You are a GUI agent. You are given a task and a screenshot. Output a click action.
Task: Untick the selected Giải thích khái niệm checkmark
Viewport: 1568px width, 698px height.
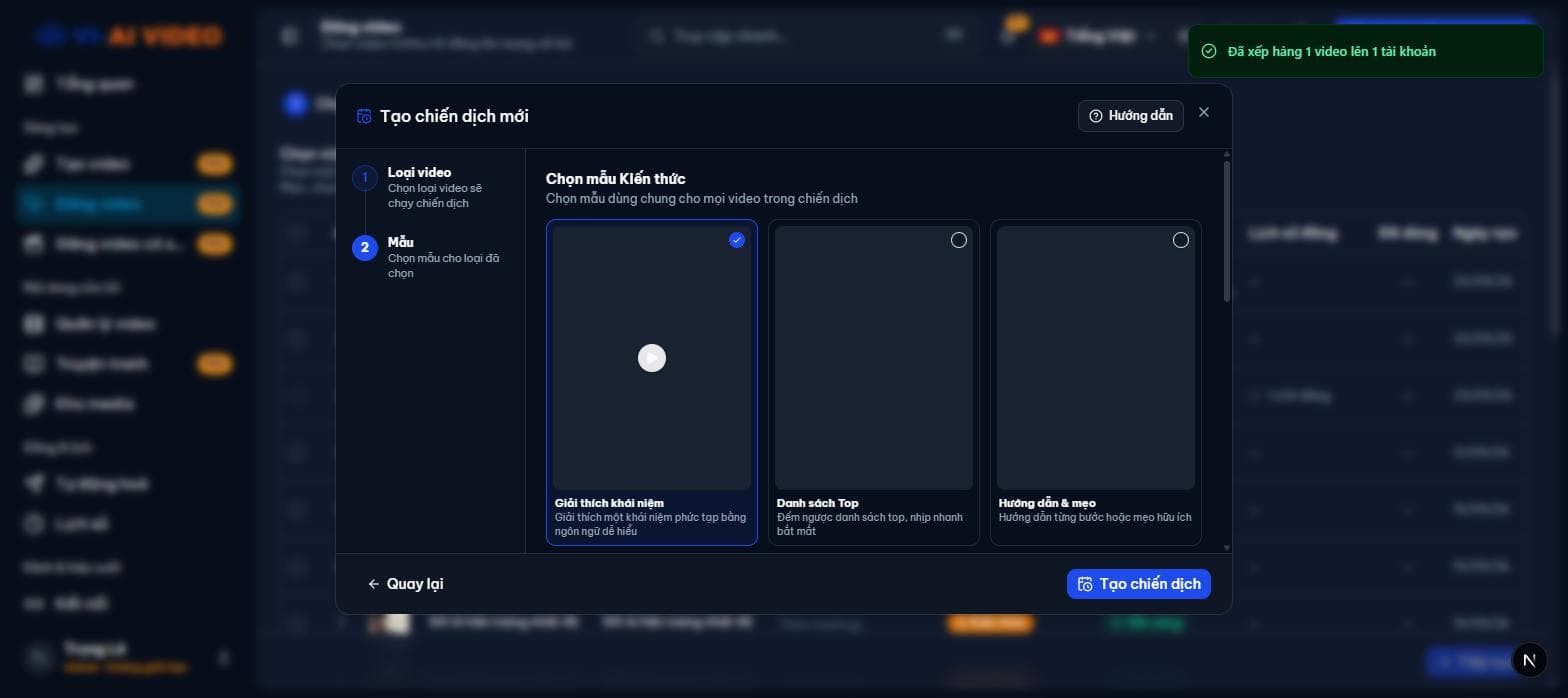tap(737, 240)
